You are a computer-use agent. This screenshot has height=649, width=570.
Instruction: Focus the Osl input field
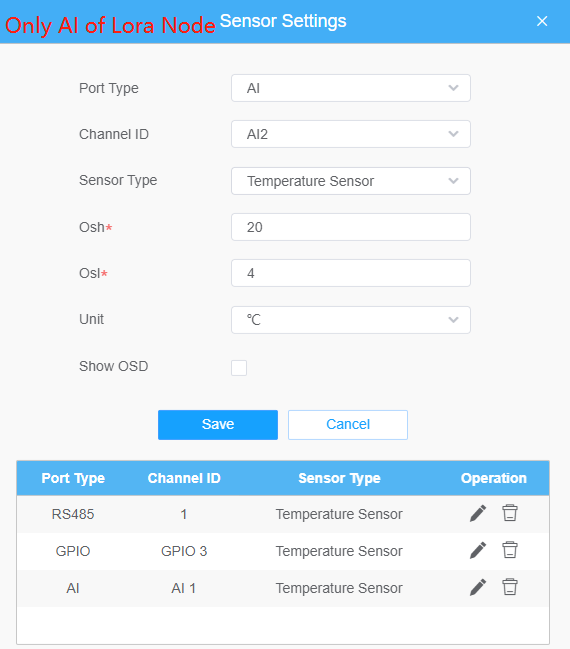[351, 273]
